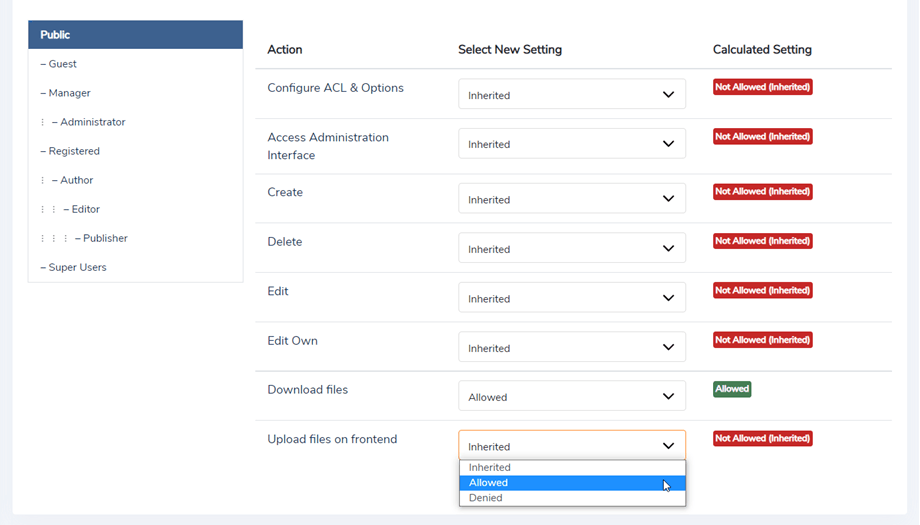
Task: Expand the Edit permission dropdown
Action: coord(571,298)
